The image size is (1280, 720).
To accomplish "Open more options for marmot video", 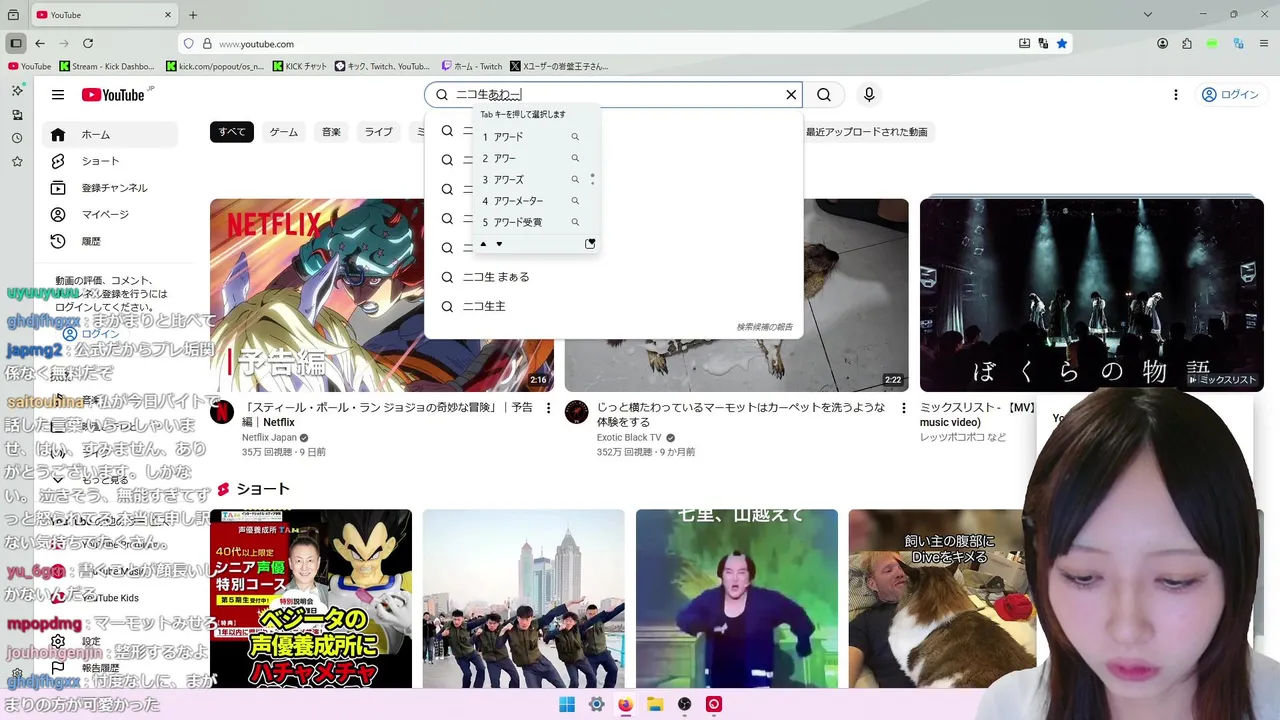I will [903, 408].
